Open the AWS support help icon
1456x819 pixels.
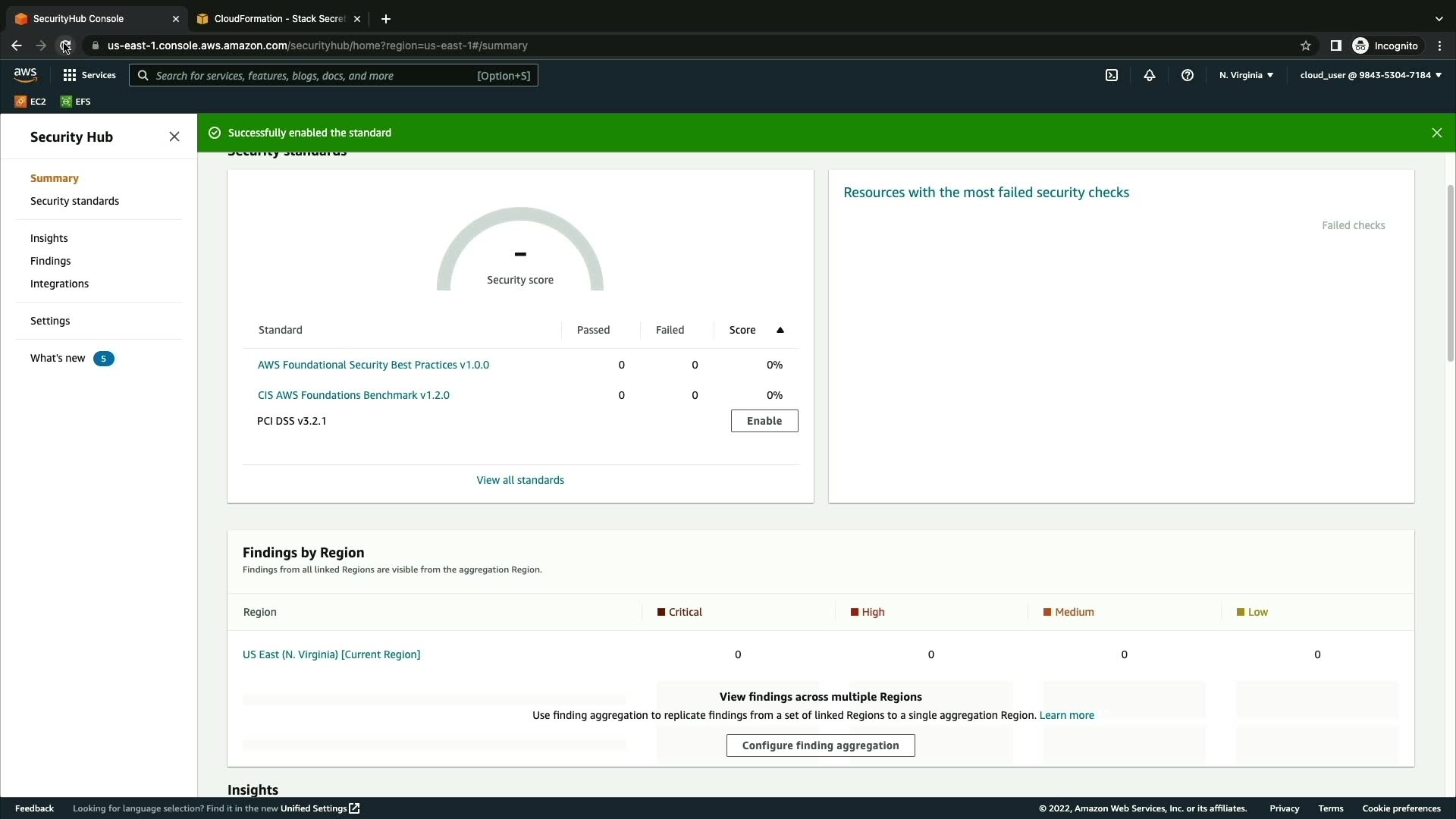pyautogui.click(x=1188, y=75)
